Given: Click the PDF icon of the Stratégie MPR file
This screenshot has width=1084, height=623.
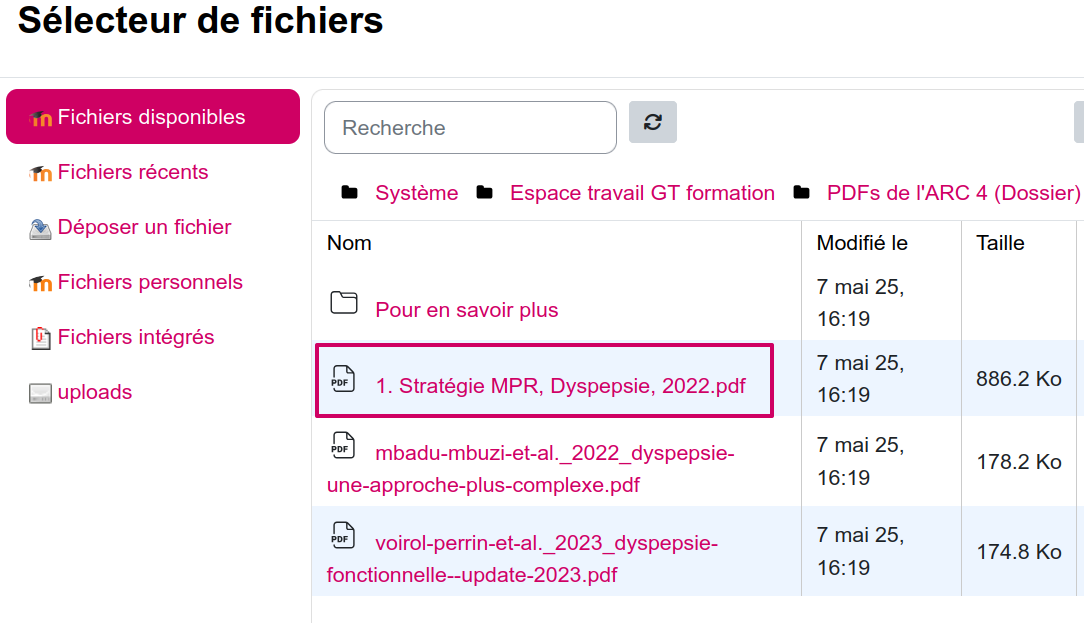Looking at the screenshot, I should (x=343, y=379).
